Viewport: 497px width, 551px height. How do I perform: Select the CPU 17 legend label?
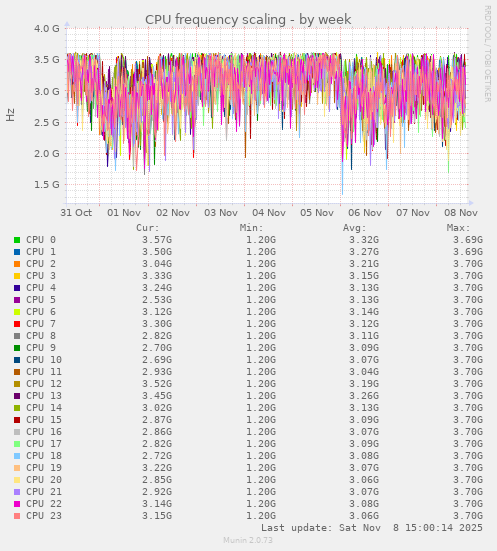pos(44,443)
